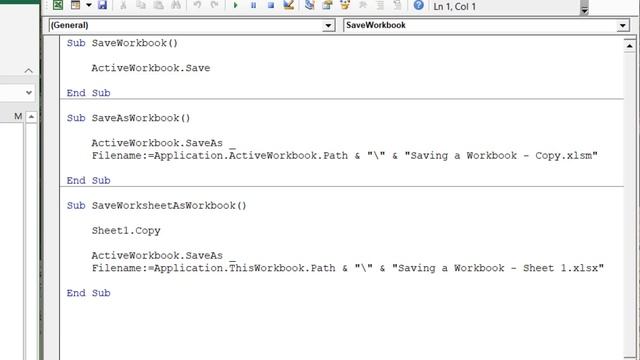640x360 pixels.
Task: Open VBA Help with the question mark icon
Action: click(418, 5)
